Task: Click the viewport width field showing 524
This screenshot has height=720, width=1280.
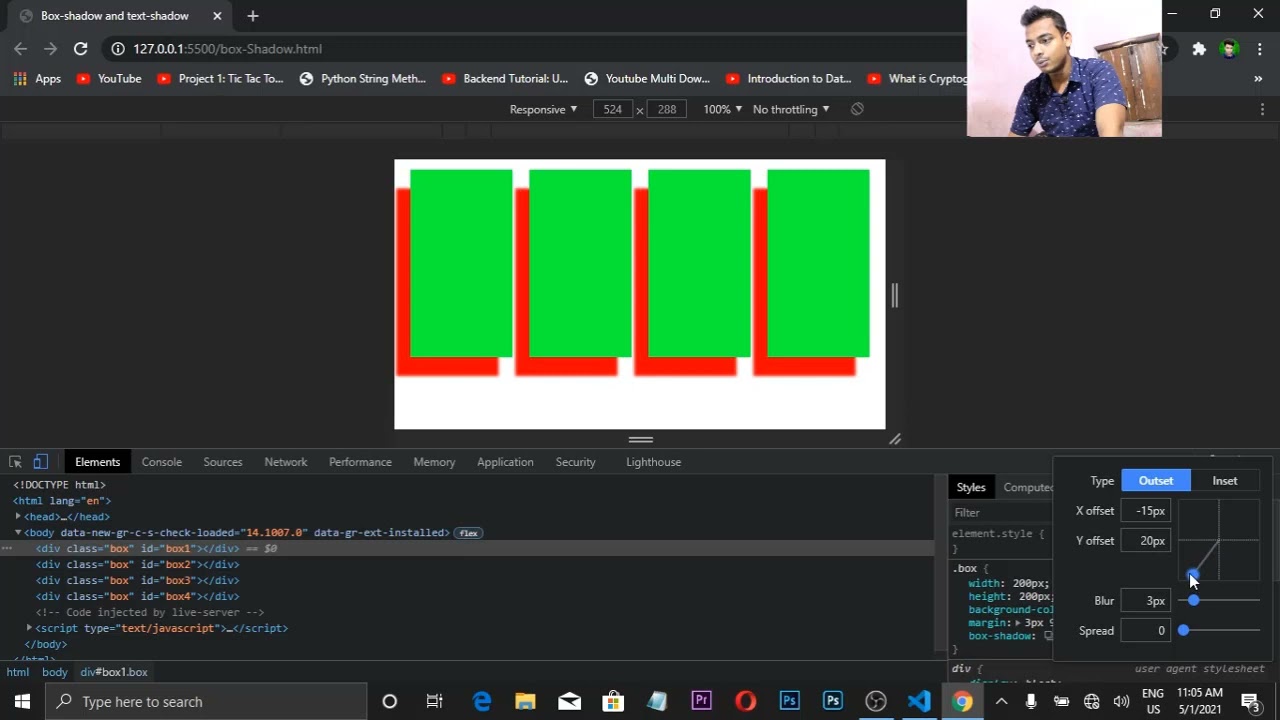Action: click(613, 109)
